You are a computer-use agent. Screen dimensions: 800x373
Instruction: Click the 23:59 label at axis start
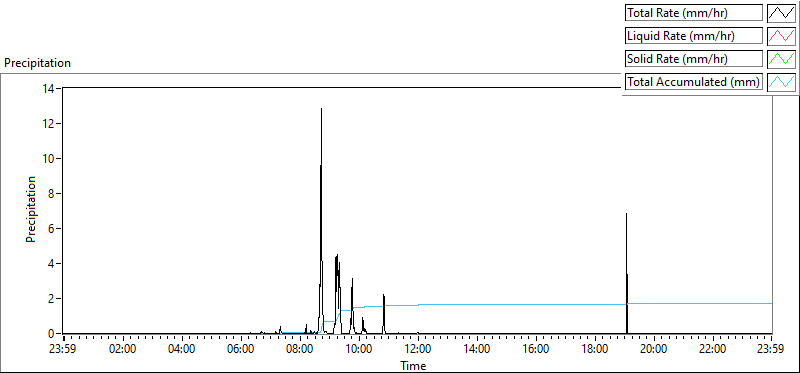64,349
